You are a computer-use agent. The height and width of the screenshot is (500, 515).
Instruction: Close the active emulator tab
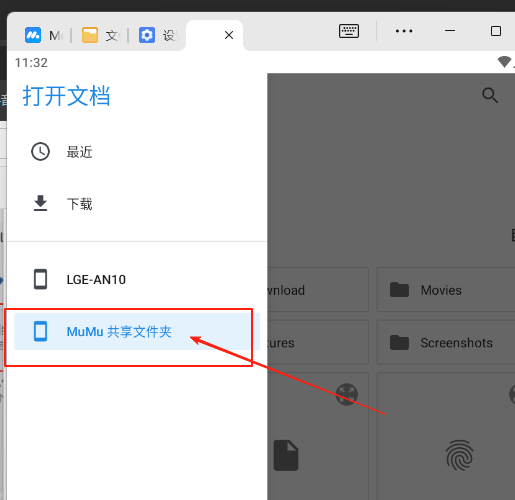click(x=229, y=35)
